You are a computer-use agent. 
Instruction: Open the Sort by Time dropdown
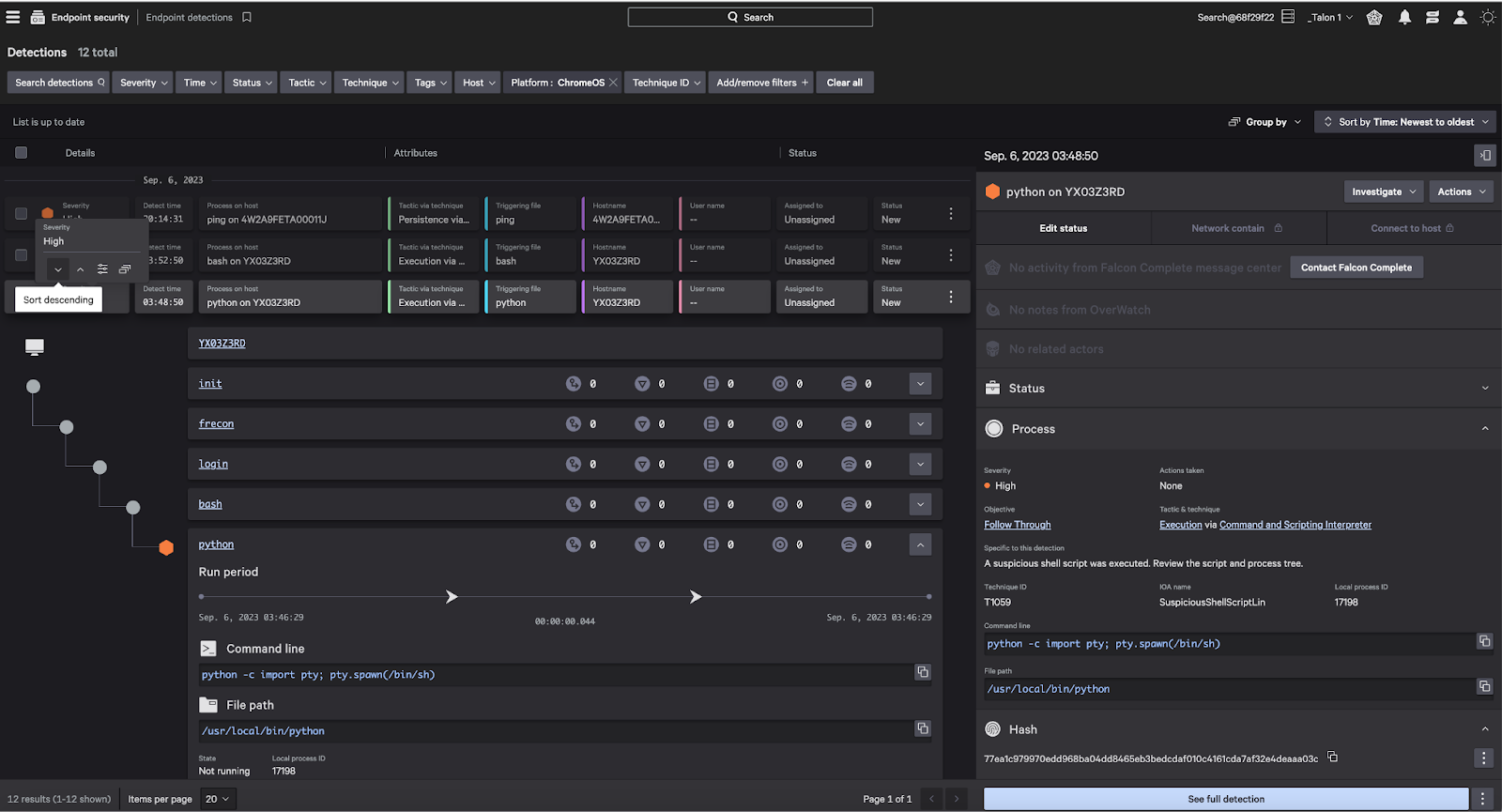(x=1405, y=122)
